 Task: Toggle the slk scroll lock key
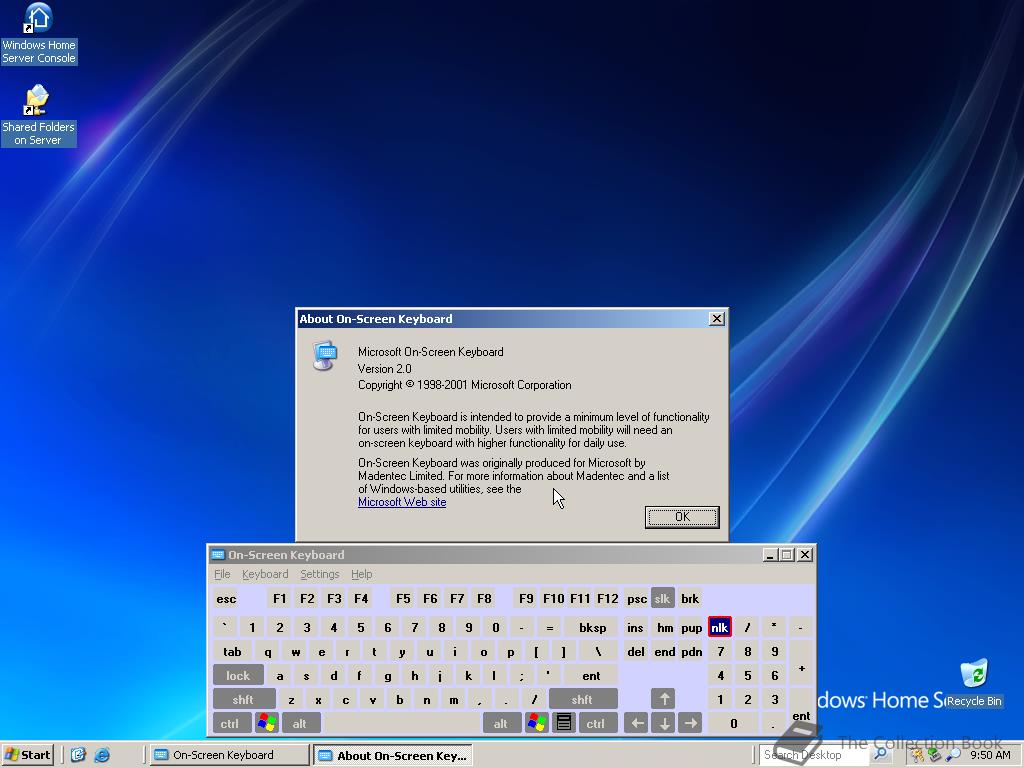(x=663, y=598)
